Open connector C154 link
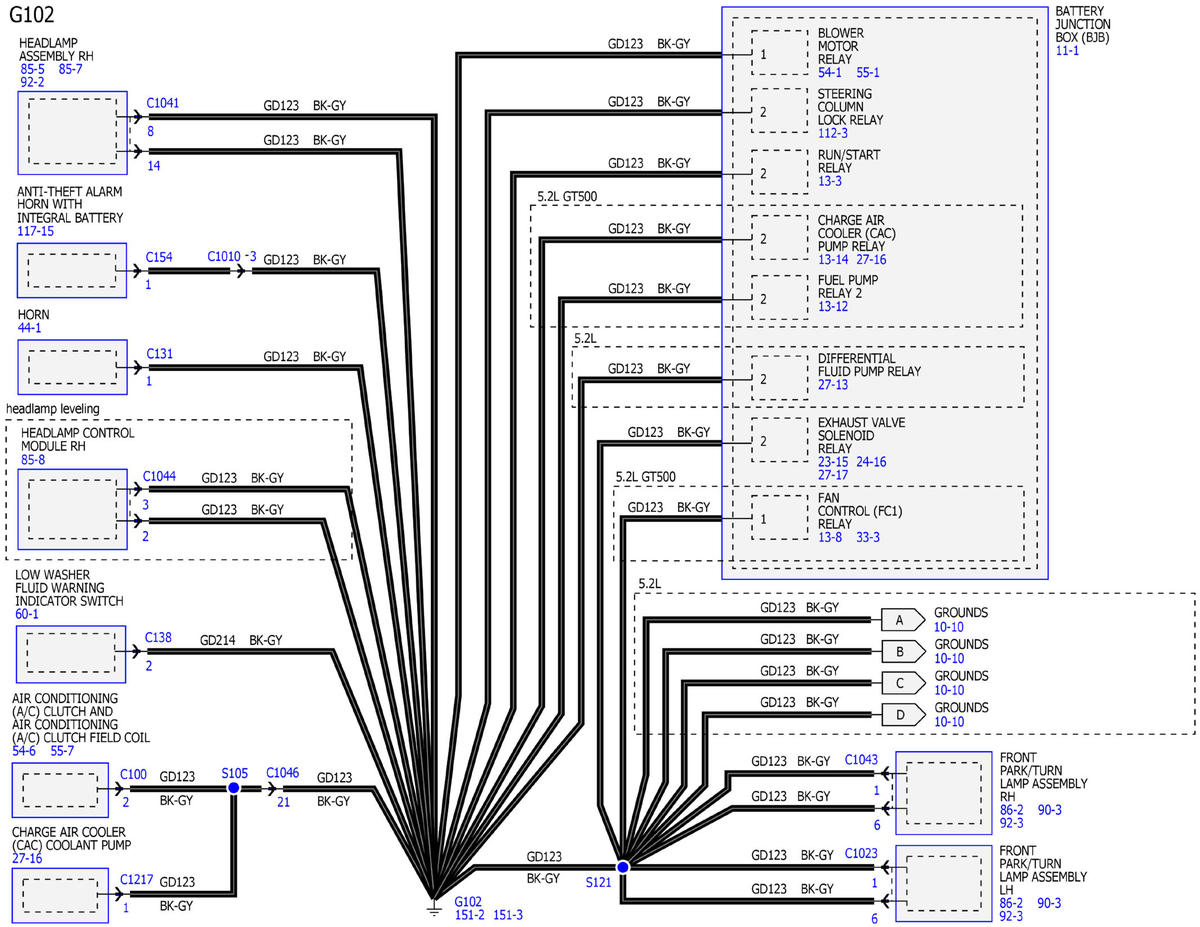This screenshot has height=927, width=1200. click(x=159, y=257)
